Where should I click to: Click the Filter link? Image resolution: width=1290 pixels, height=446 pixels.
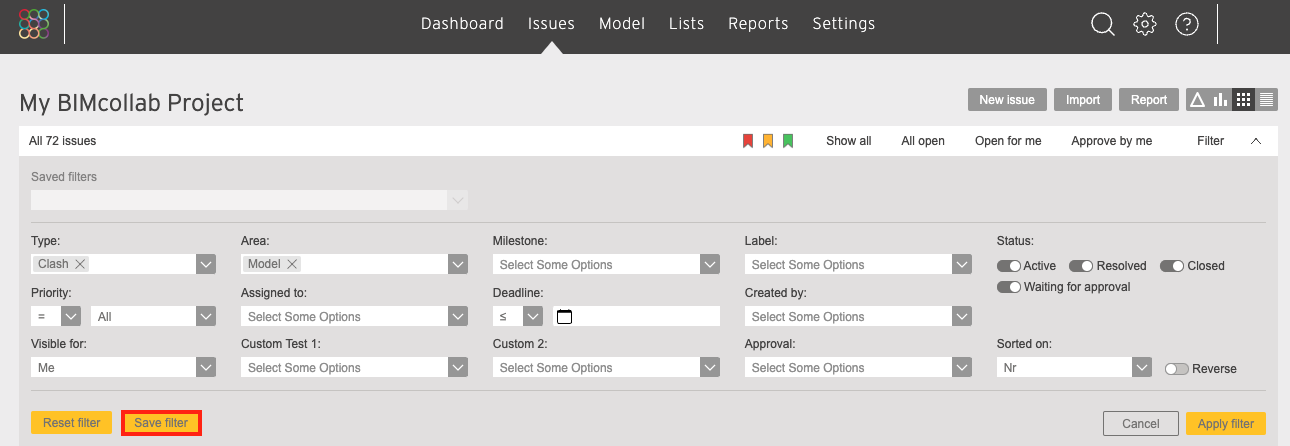(x=1210, y=141)
